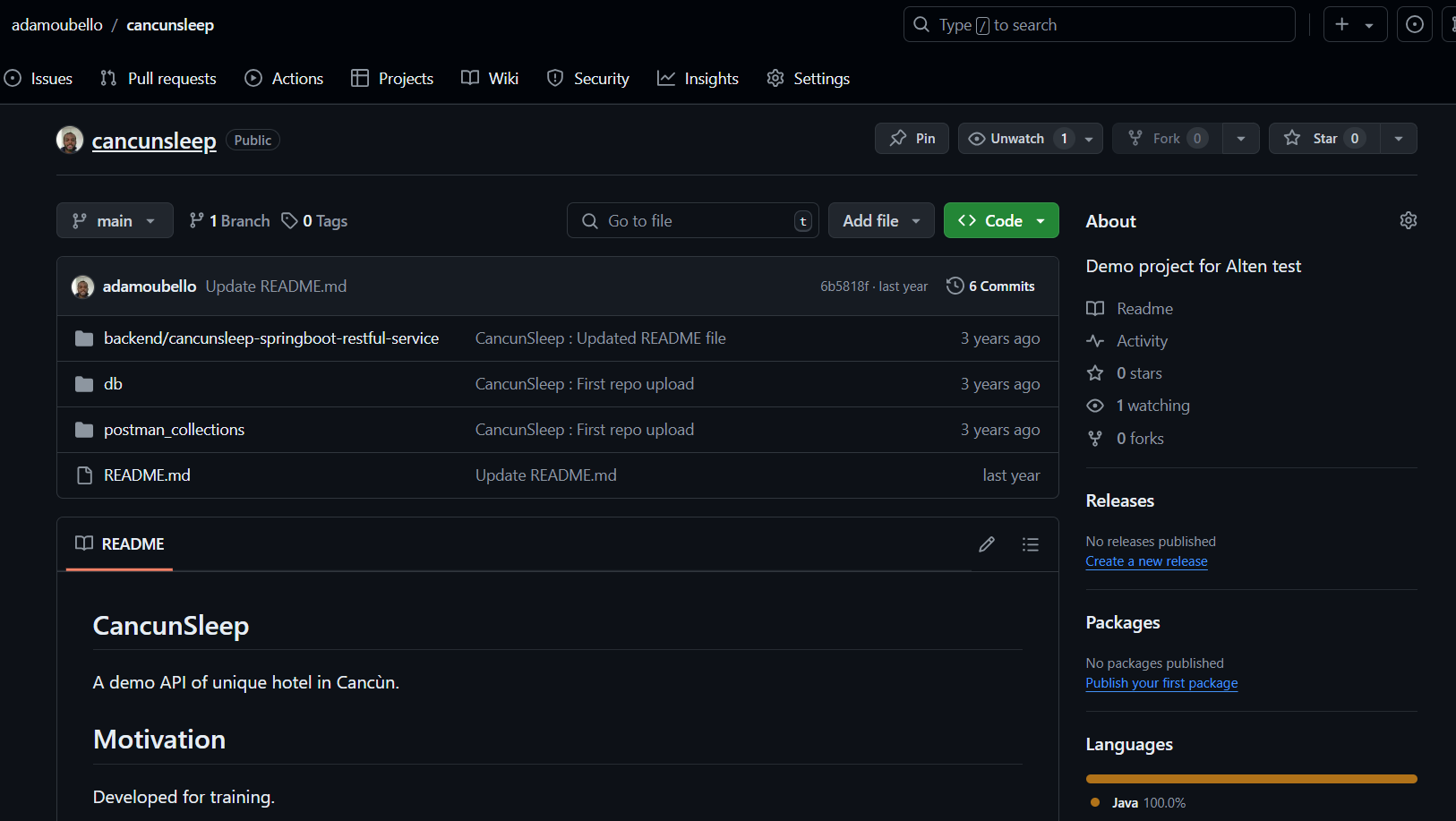1456x821 pixels.
Task: View the Insights tab
Action: pyautogui.click(x=698, y=79)
